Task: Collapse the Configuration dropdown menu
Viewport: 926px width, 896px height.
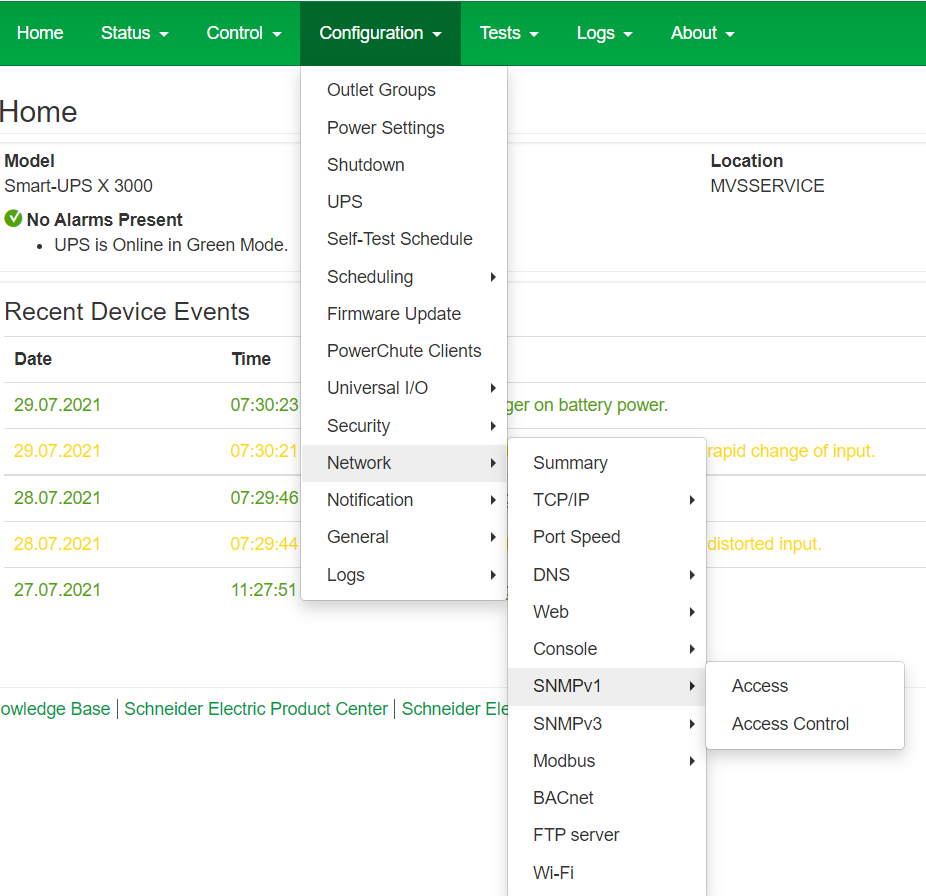Action: click(380, 33)
